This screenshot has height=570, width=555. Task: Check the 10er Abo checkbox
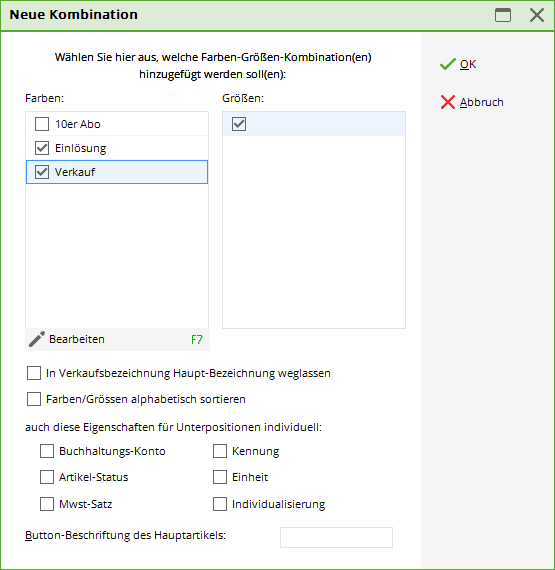click(42, 124)
